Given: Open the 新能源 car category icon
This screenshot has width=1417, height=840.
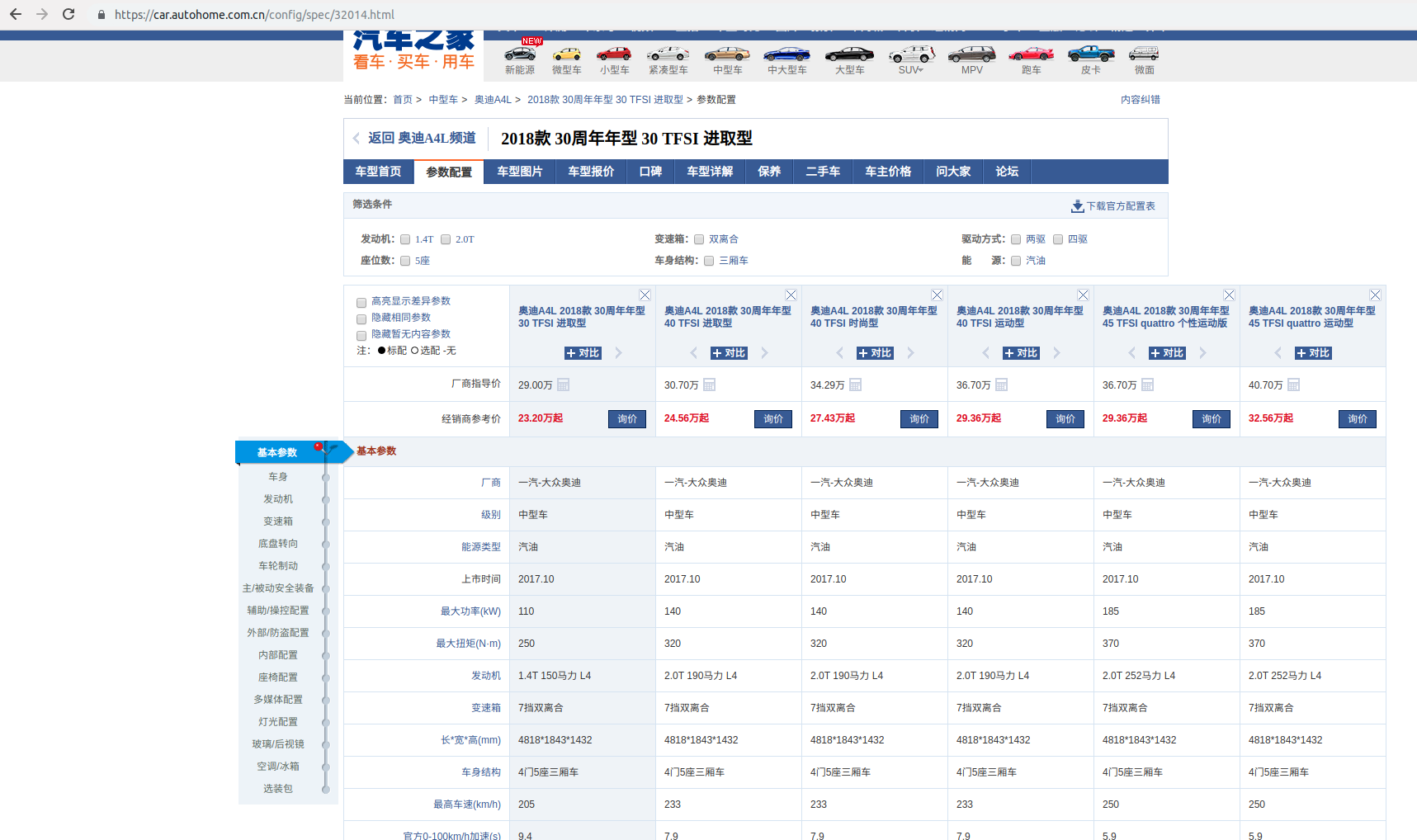Looking at the screenshot, I should click(x=520, y=54).
